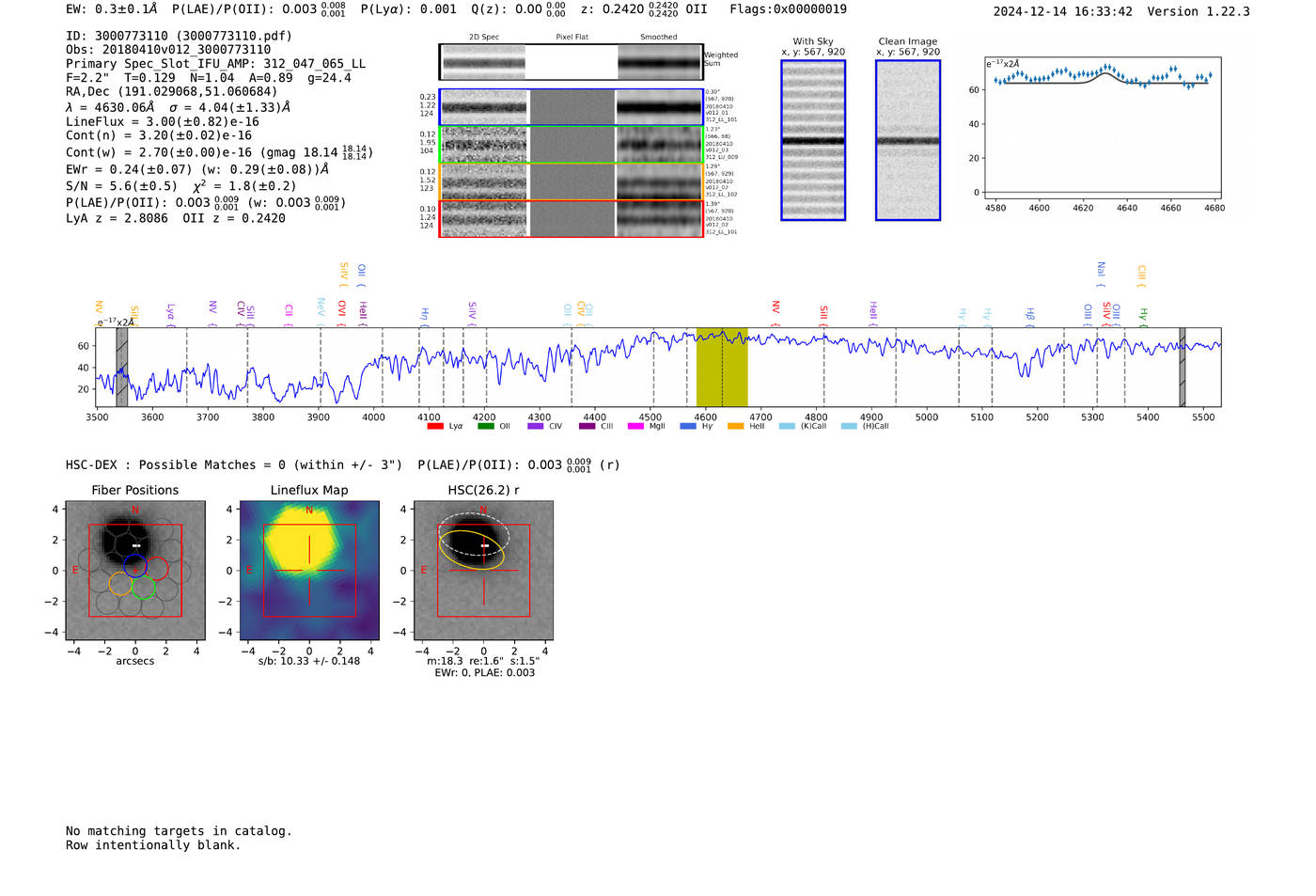Select the Clean Image cutout
The image size is (1316, 896).
907,140
